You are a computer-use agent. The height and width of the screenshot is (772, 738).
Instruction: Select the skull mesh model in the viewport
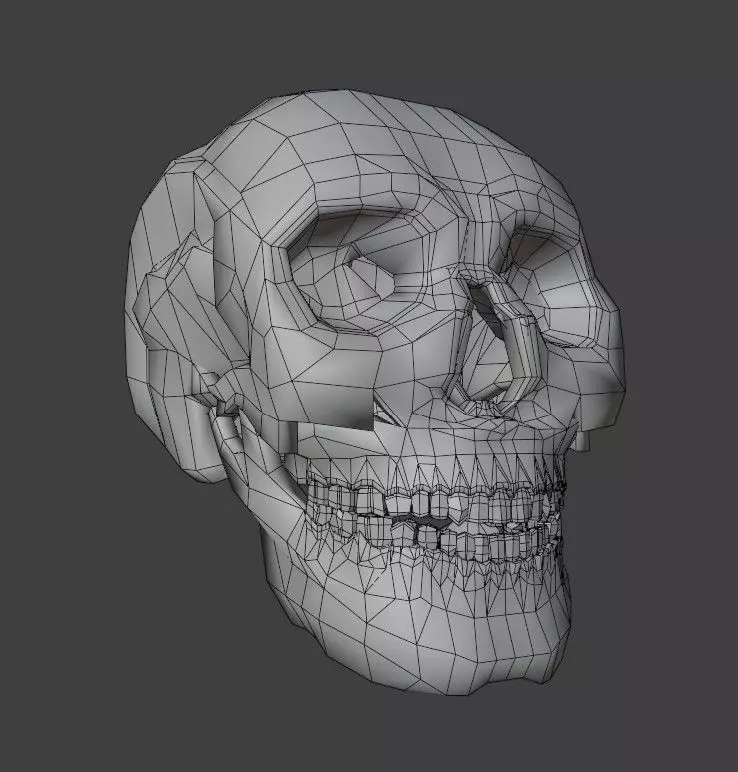coord(374,394)
